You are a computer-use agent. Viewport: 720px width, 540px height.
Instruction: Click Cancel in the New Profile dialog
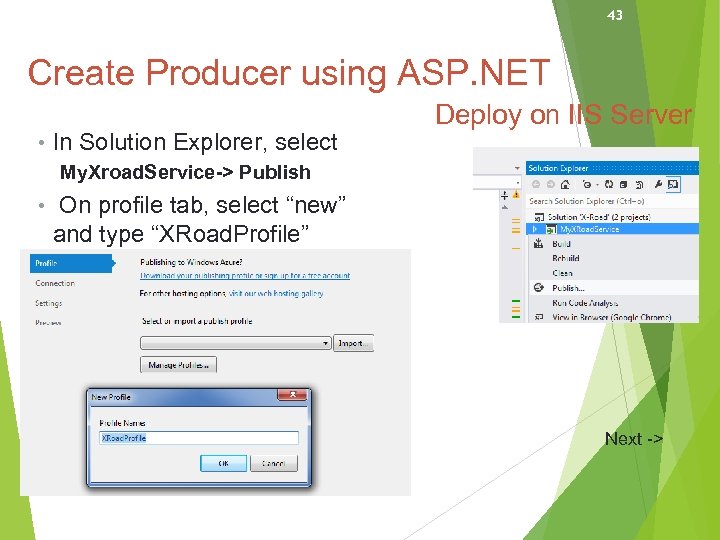tap(274, 463)
